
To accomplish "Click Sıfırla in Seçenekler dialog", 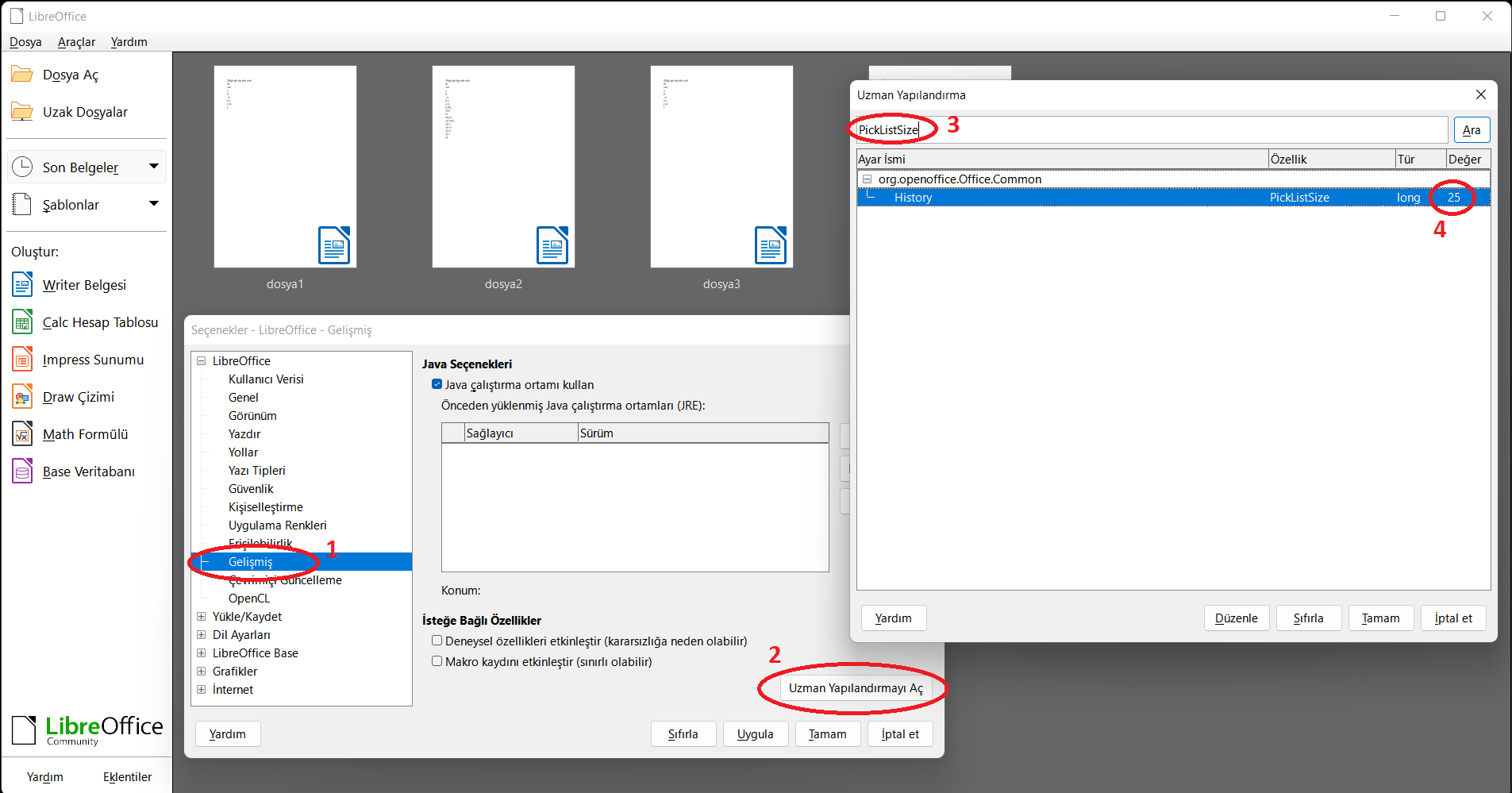I will [683, 733].
